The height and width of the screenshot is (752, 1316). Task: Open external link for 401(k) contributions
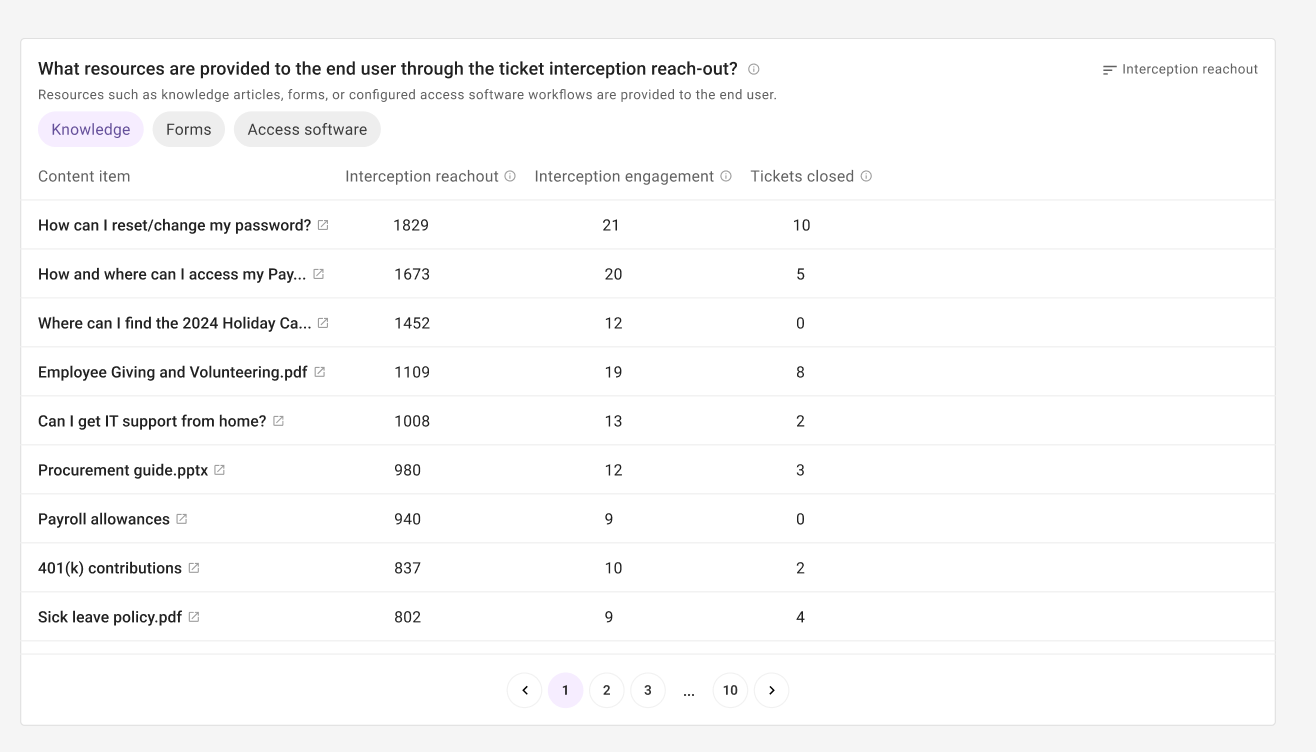194,568
